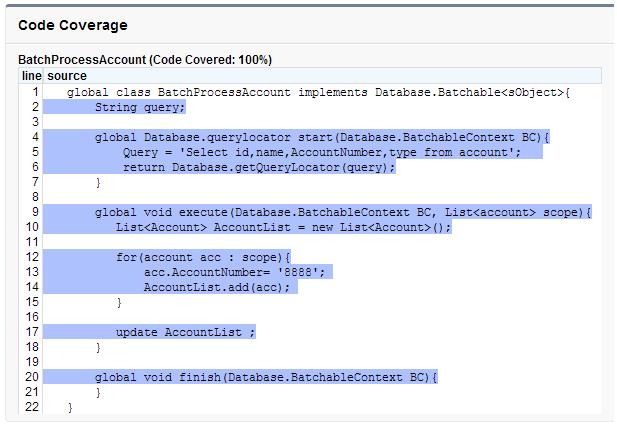Click the start method signature line
The height and width of the screenshot is (425, 617).
322,137
